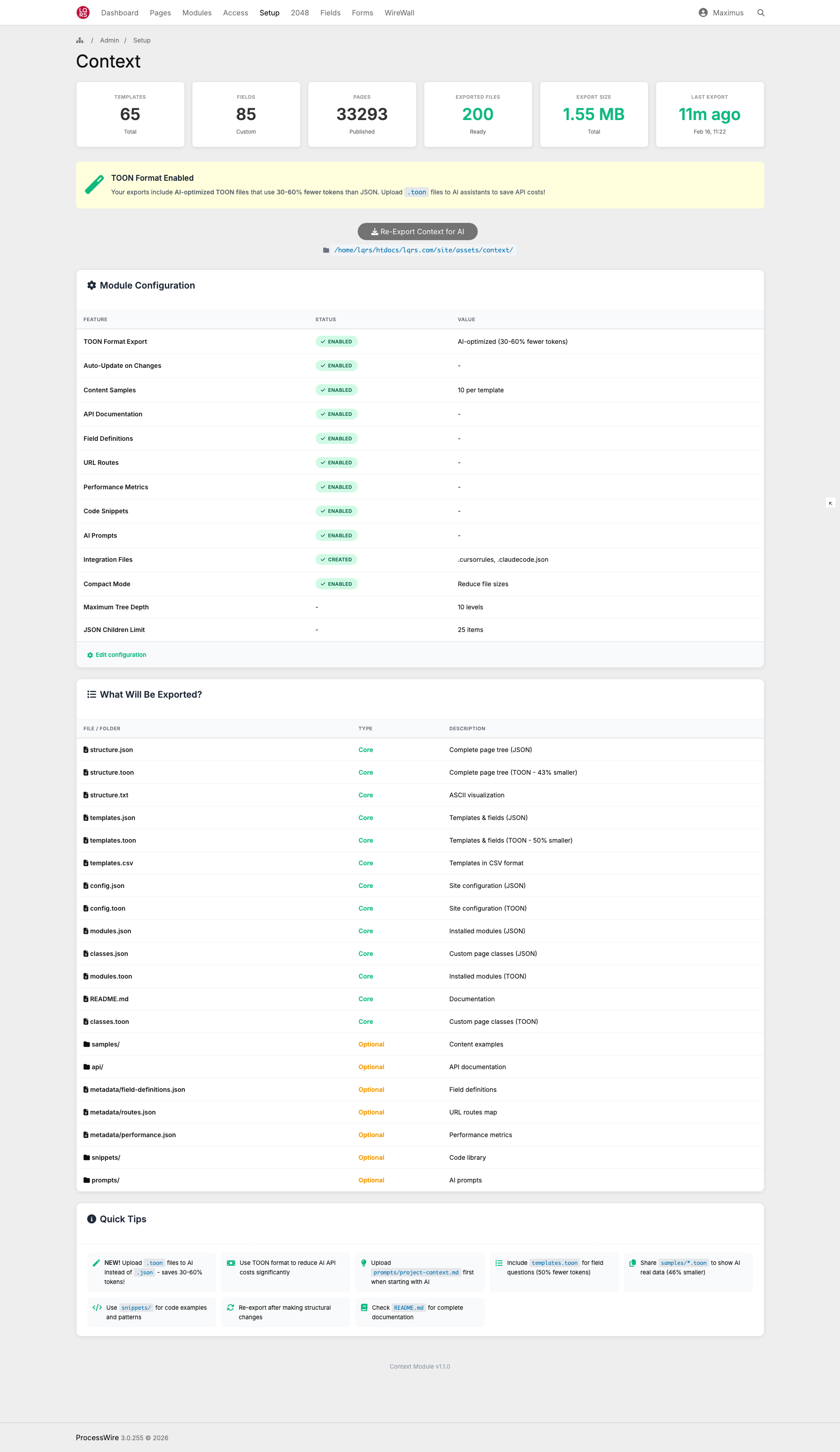Open the search magnifier icon
Screen dimensions: 840x1452
pos(761,13)
